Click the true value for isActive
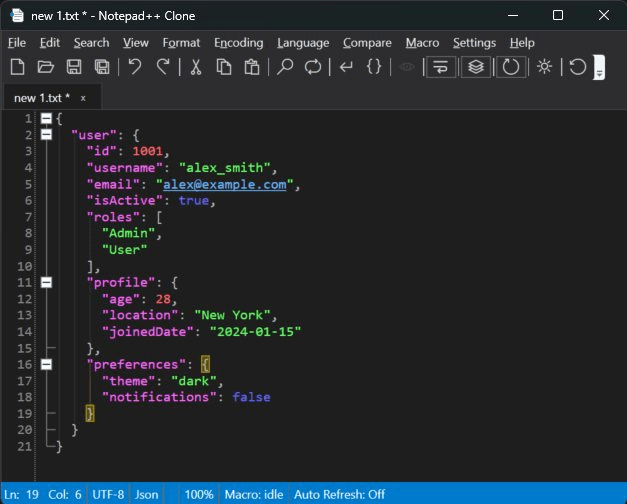Image resolution: width=627 pixels, height=504 pixels. click(194, 200)
